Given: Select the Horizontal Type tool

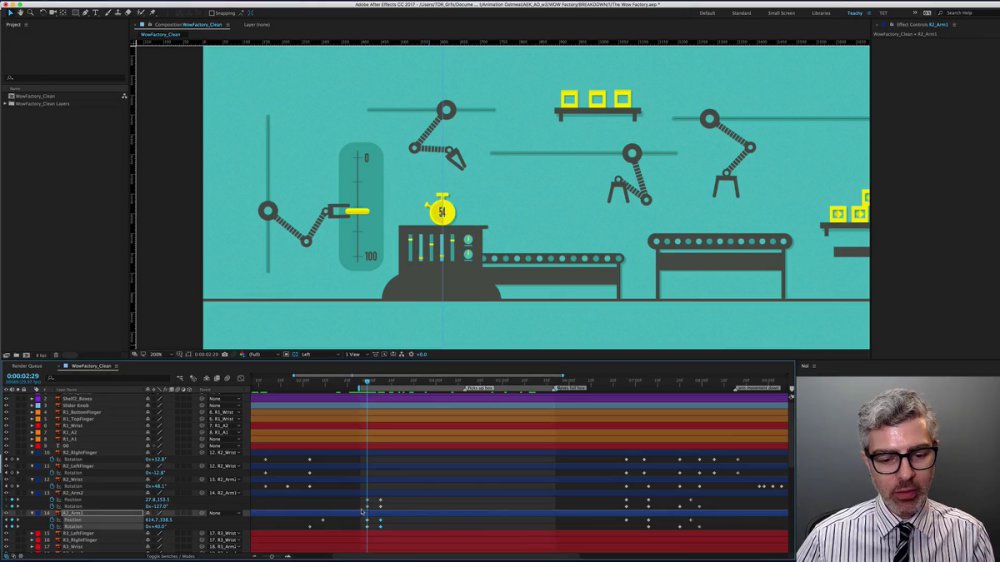Looking at the screenshot, I should pos(96,13).
